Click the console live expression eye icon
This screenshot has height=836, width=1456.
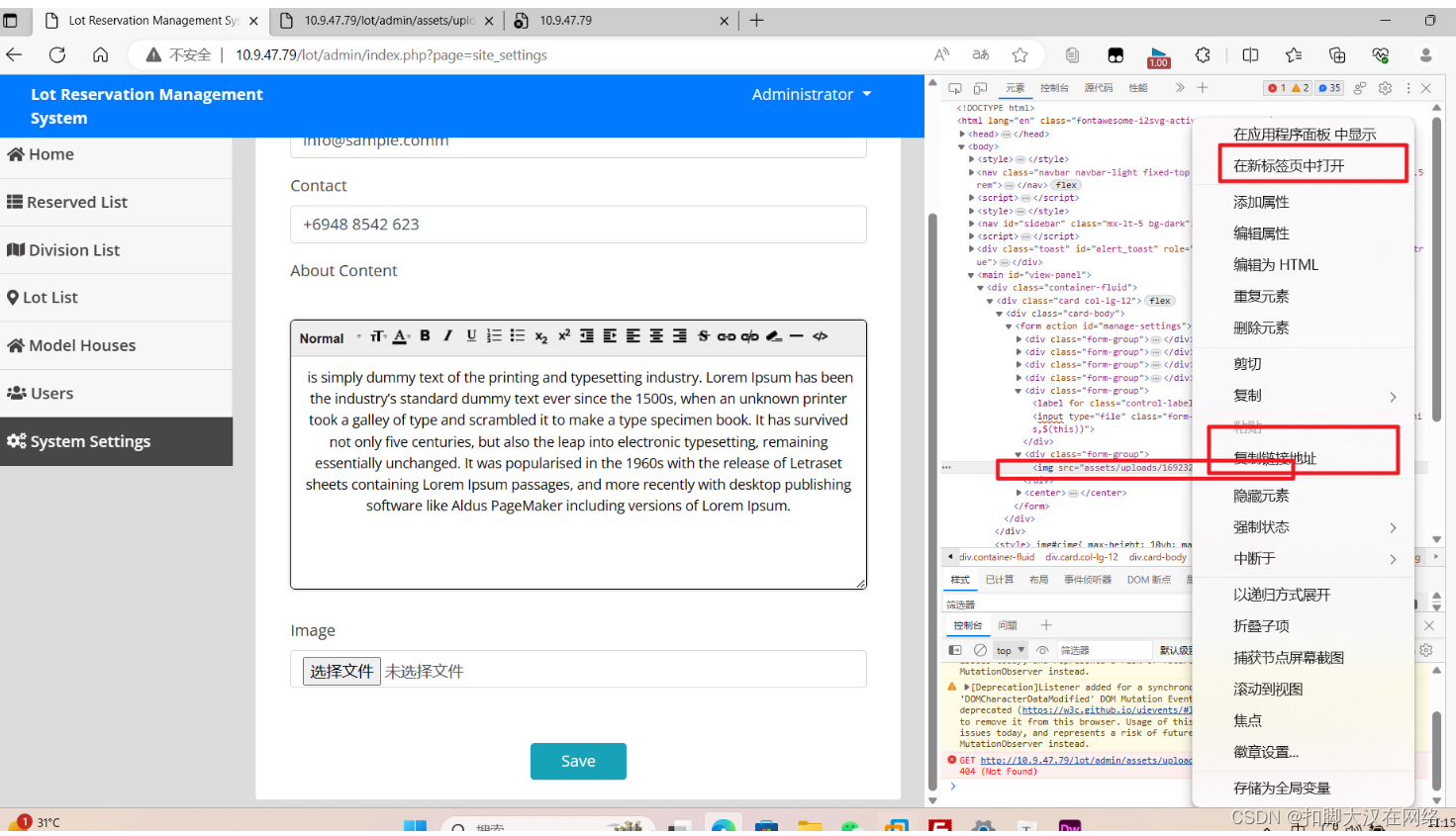coord(1042,650)
